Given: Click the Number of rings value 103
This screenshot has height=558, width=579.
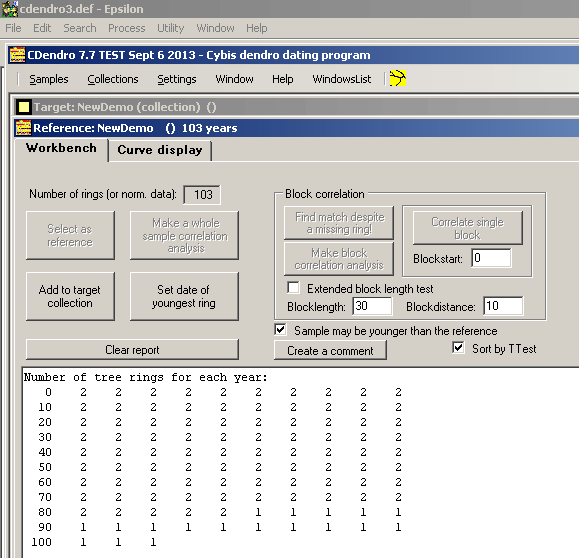Looking at the screenshot, I should [x=202, y=195].
